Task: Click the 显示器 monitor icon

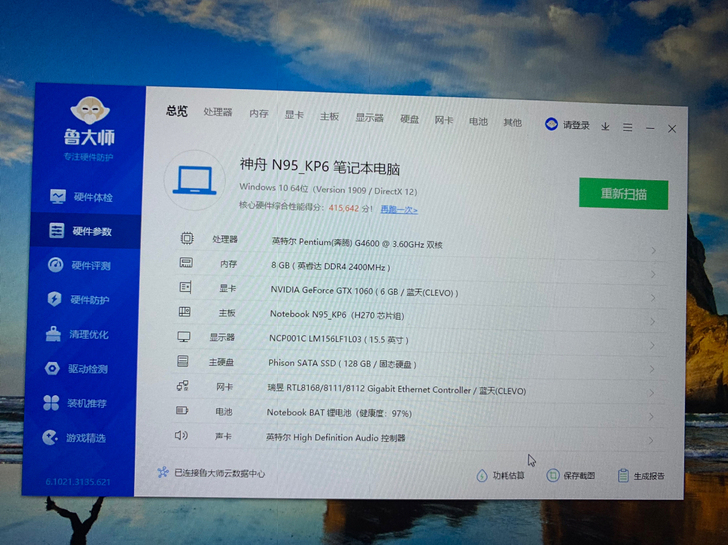Action: (x=184, y=337)
